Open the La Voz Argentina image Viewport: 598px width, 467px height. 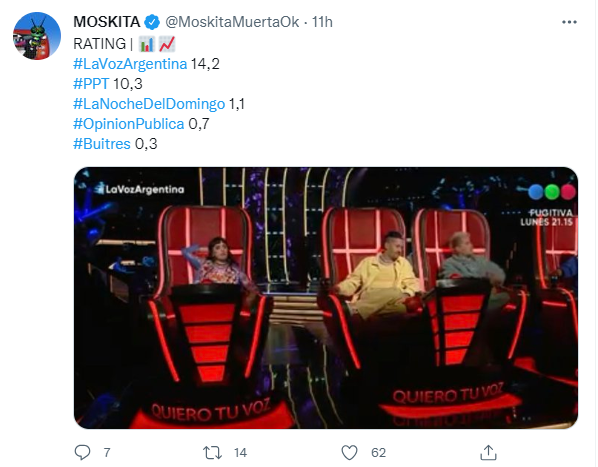326,298
